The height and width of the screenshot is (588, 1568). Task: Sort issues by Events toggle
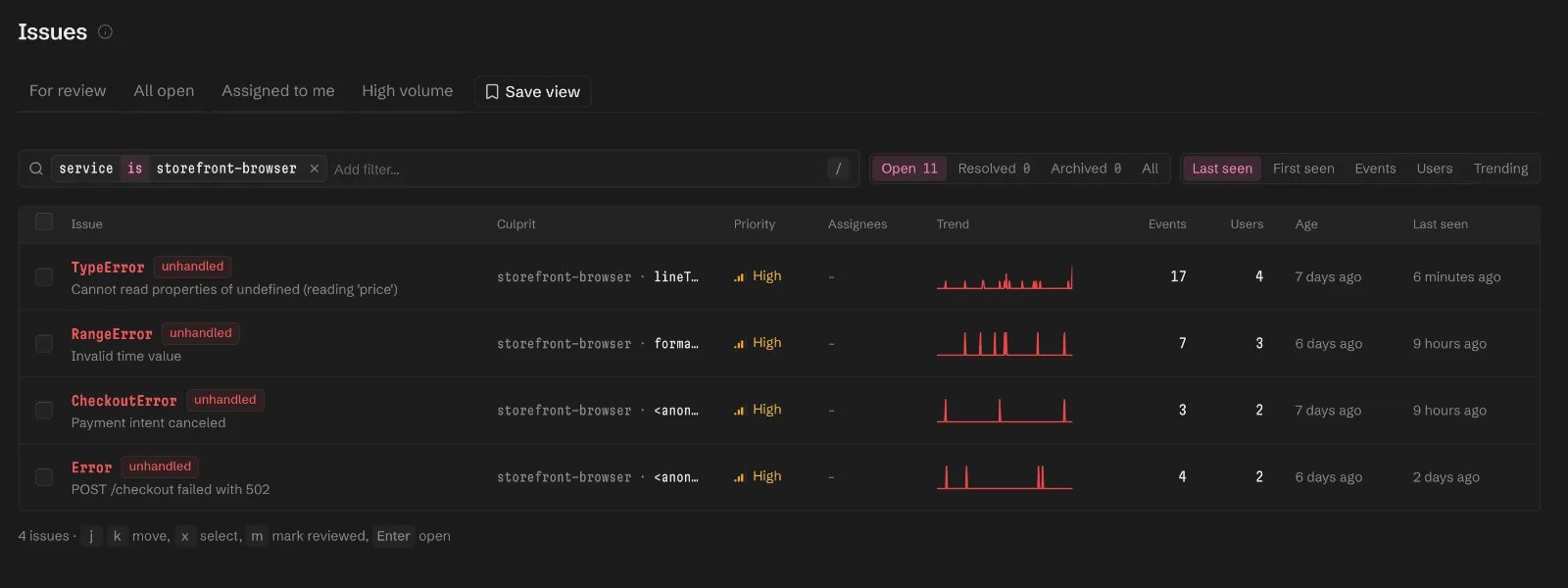(x=1375, y=169)
